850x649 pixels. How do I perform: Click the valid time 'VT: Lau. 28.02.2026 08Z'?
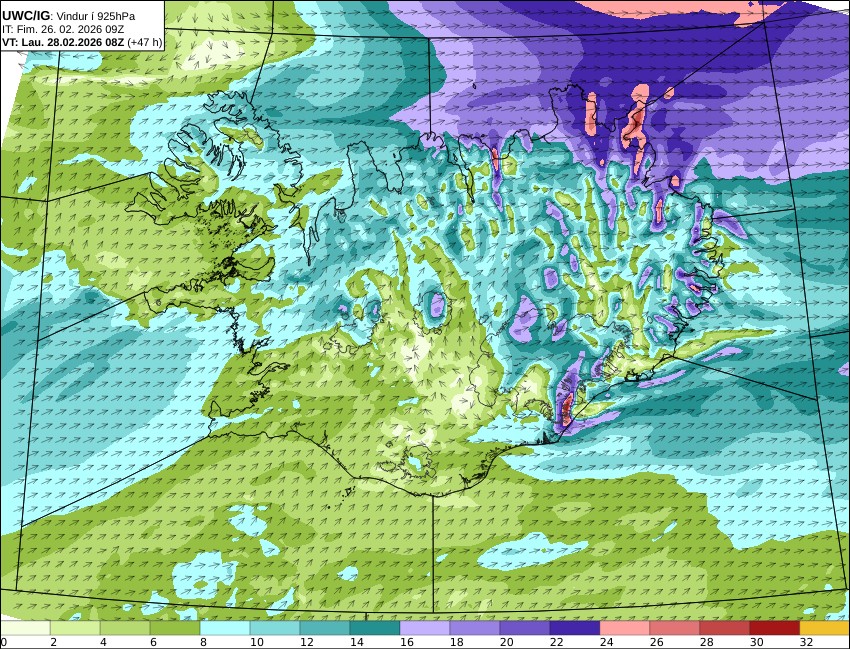tap(63, 43)
